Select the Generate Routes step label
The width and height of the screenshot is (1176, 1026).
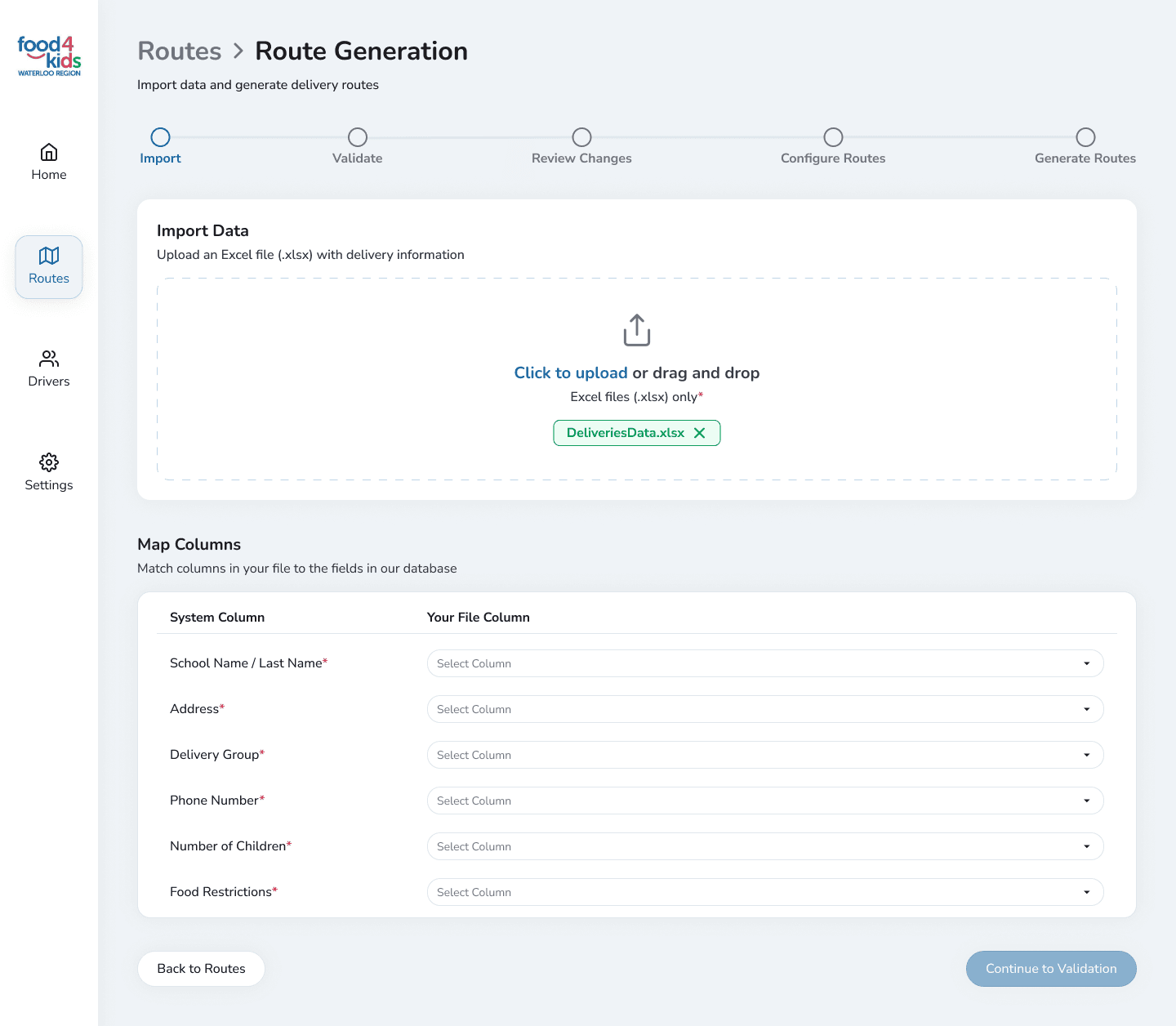click(x=1085, y=158)
